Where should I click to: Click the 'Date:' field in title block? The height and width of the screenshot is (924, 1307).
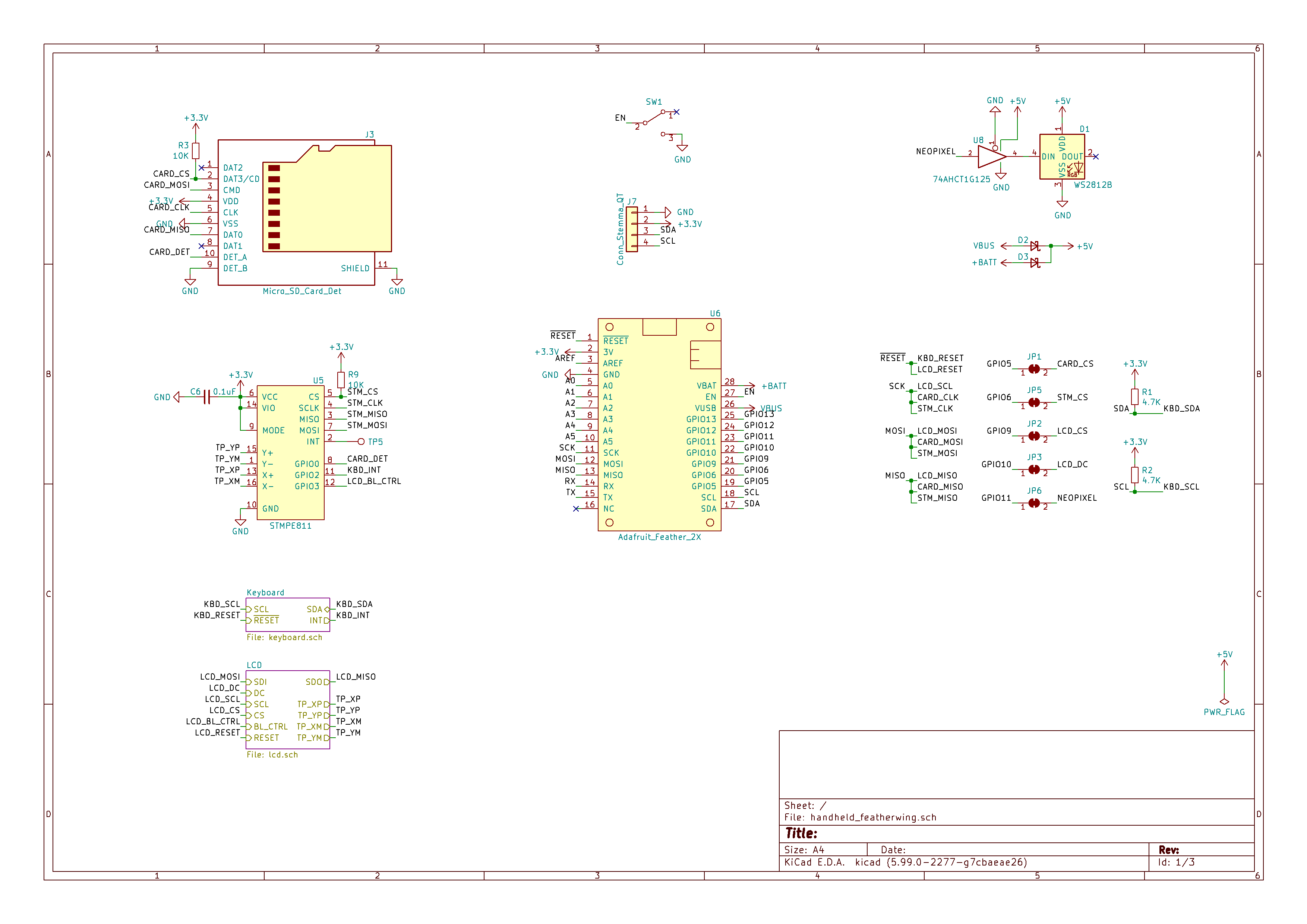pyautogui.click(x=893, y=849)
